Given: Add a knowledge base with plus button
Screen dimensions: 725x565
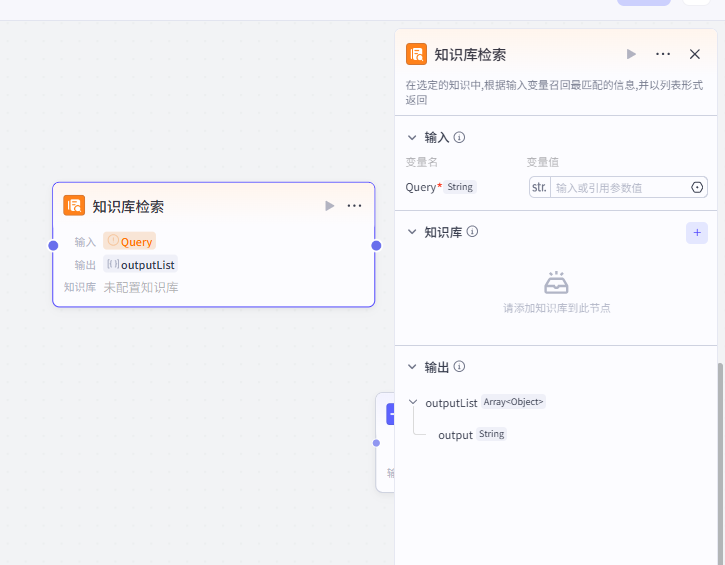Looking at the screenshot, I should tap(697, 232).
